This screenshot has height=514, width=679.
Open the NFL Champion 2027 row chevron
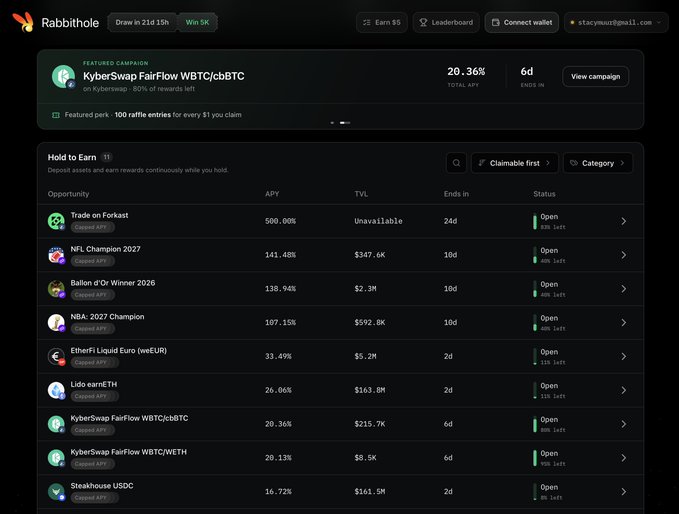pyautogui.click(x=624, y=255)
